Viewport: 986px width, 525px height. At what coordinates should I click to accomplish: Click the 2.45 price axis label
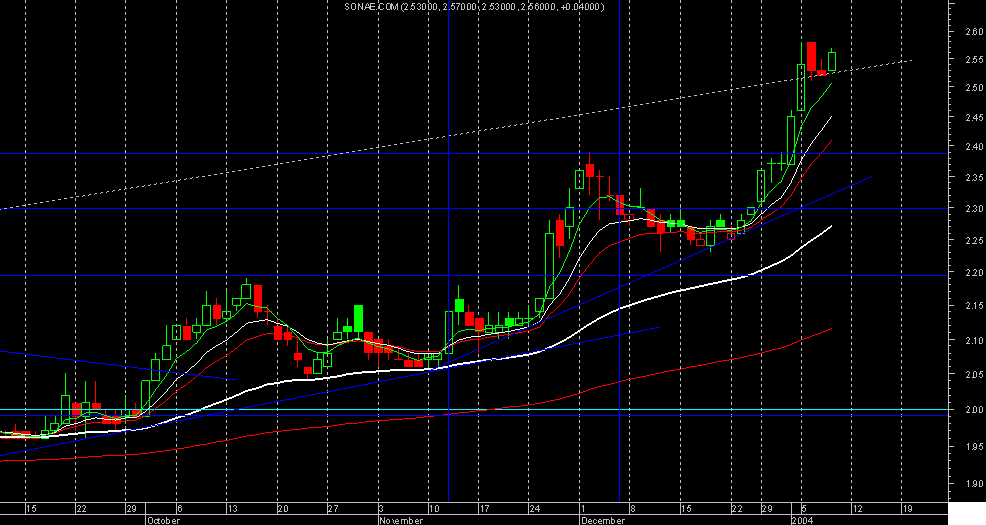click(x=975, y=118)
